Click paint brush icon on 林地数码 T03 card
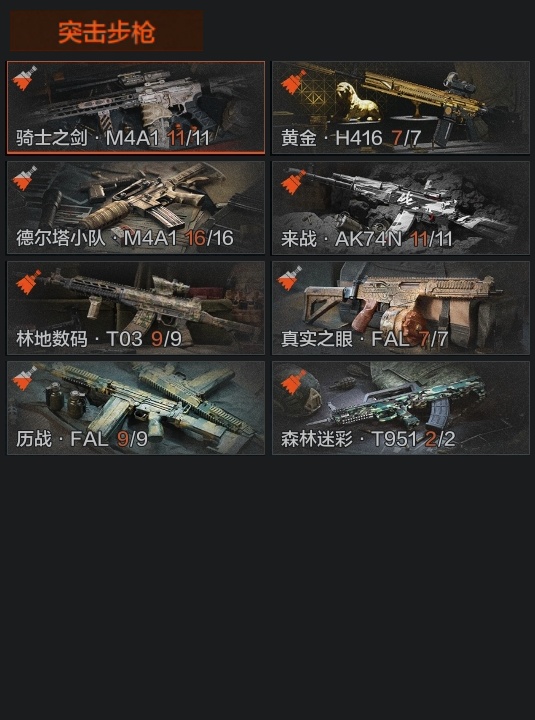The height and width of the screenshot is (720, 535). pos(28,282)
